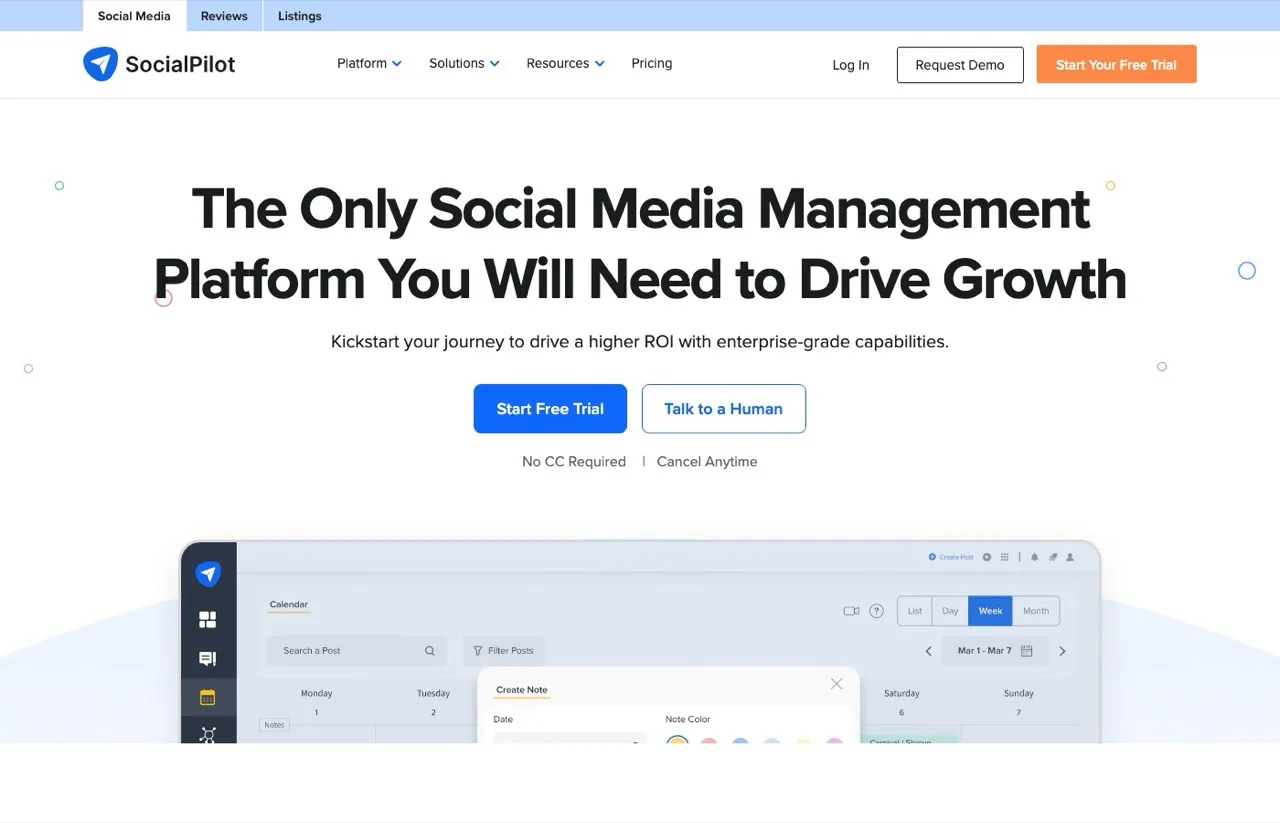
Task: Pick the purple note color swatch
Action: pyautogui.click(x=834, y=741)
